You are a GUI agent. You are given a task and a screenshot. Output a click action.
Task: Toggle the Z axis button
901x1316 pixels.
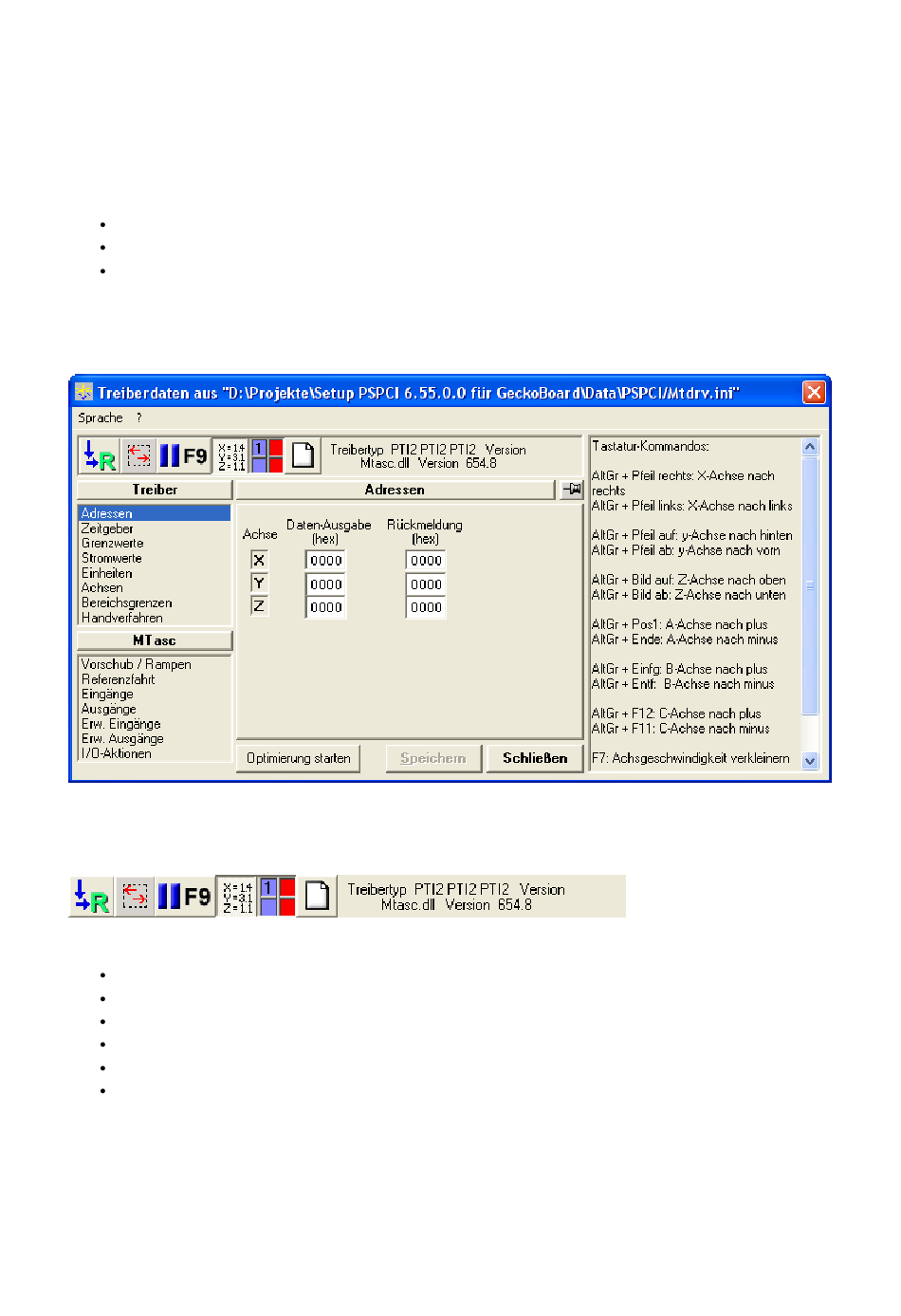pos(259,606)
